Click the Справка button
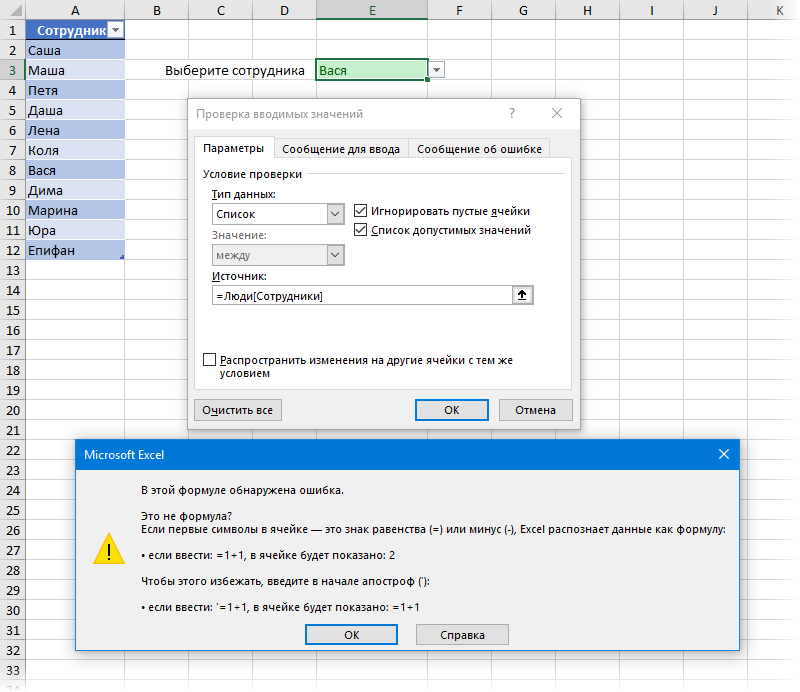Screen dimensions: 800x692 click(x=462, y=634)
